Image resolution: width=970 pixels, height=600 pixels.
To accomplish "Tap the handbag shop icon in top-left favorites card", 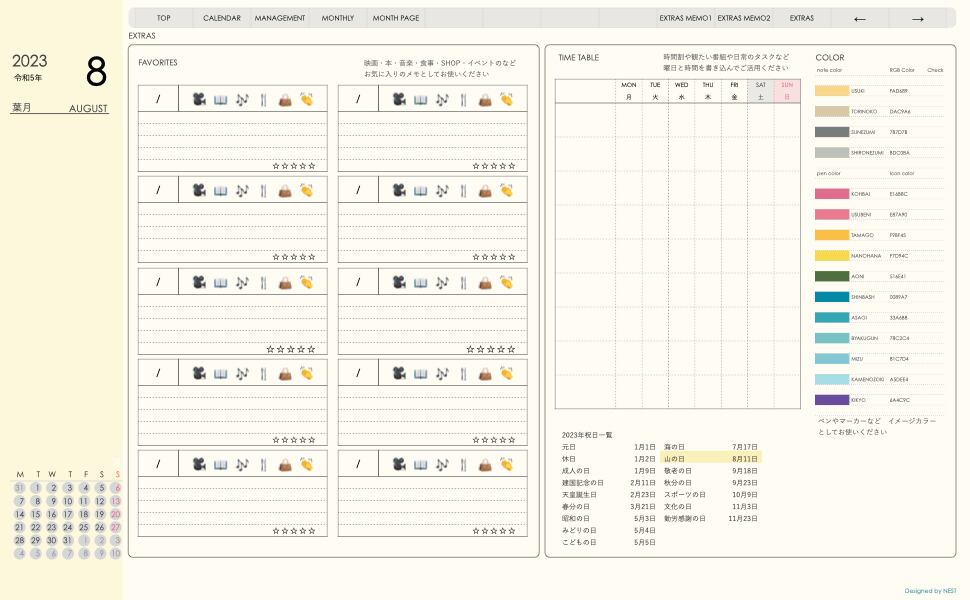I will [285, 100].
